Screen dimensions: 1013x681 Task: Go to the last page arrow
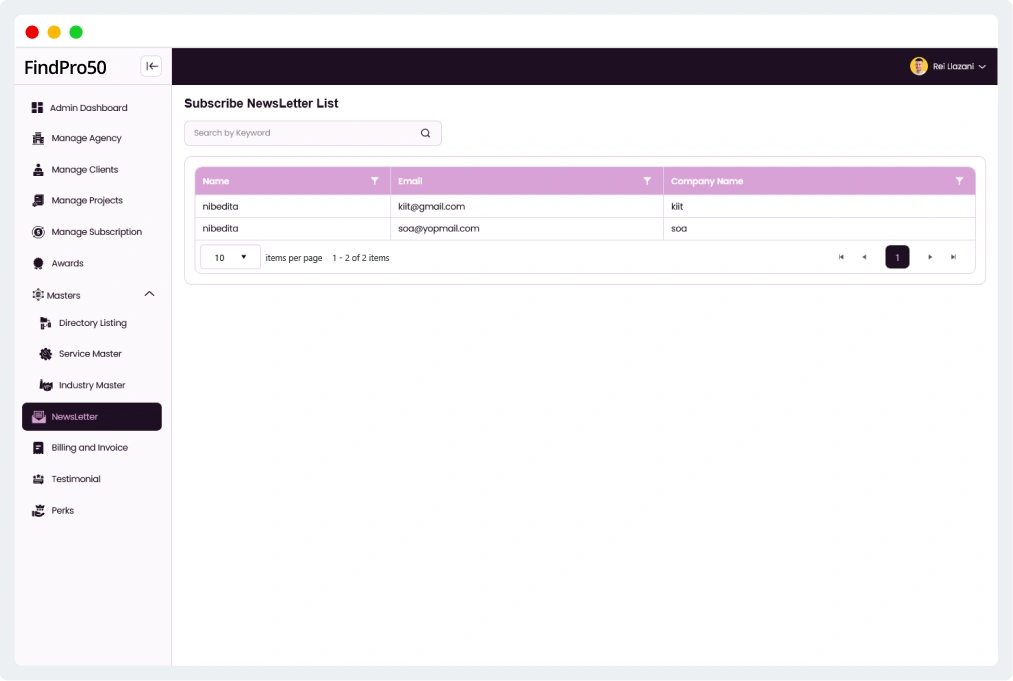pos(953,257)
